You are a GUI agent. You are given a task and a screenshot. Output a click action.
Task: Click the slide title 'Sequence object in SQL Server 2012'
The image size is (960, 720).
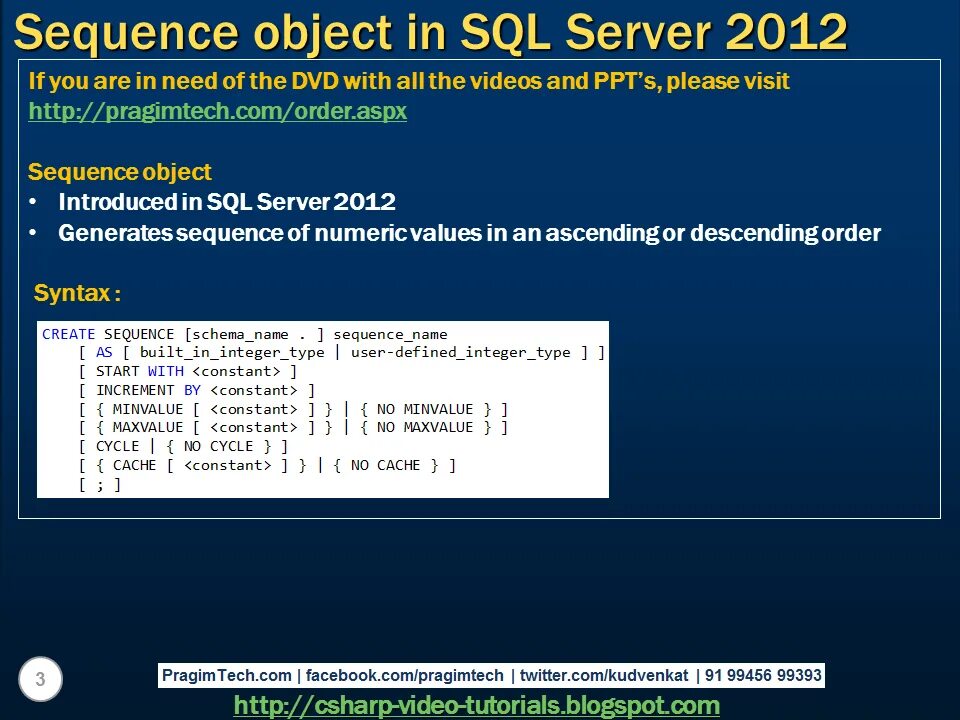click(x=430, y=31)
